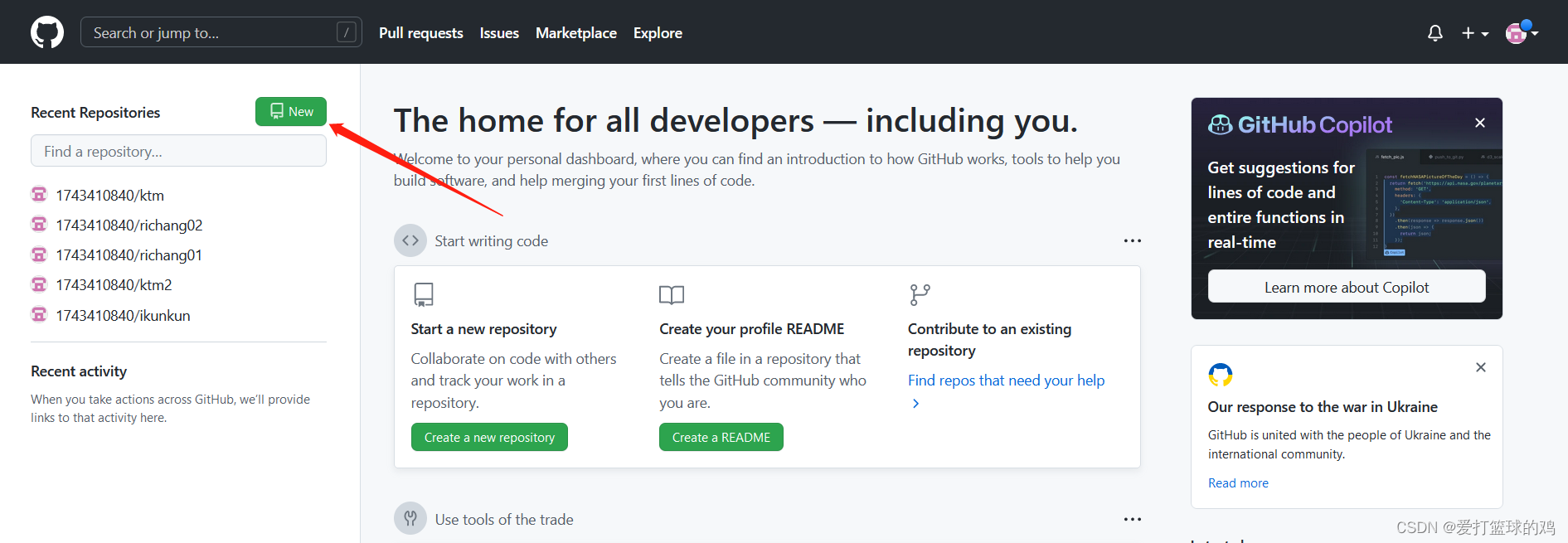The image size is (1568, 543).
Task: Open the notifications bell
Action: 1435,33
